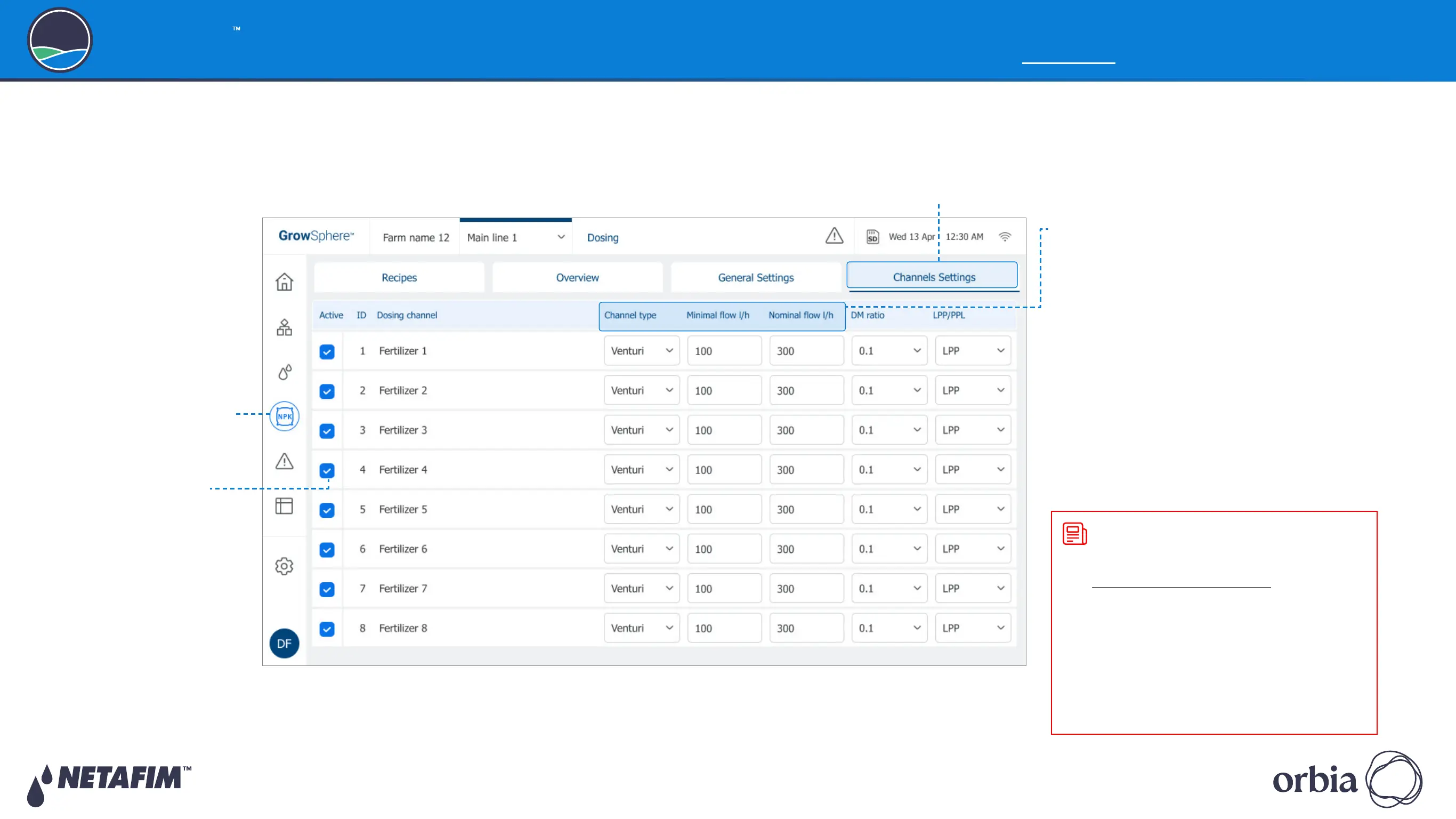Image resolution: width=1456 pixels, height=819 pixels.
Task: Click Minimal flow field for Fertilizer 1
Action: point(724,351)
